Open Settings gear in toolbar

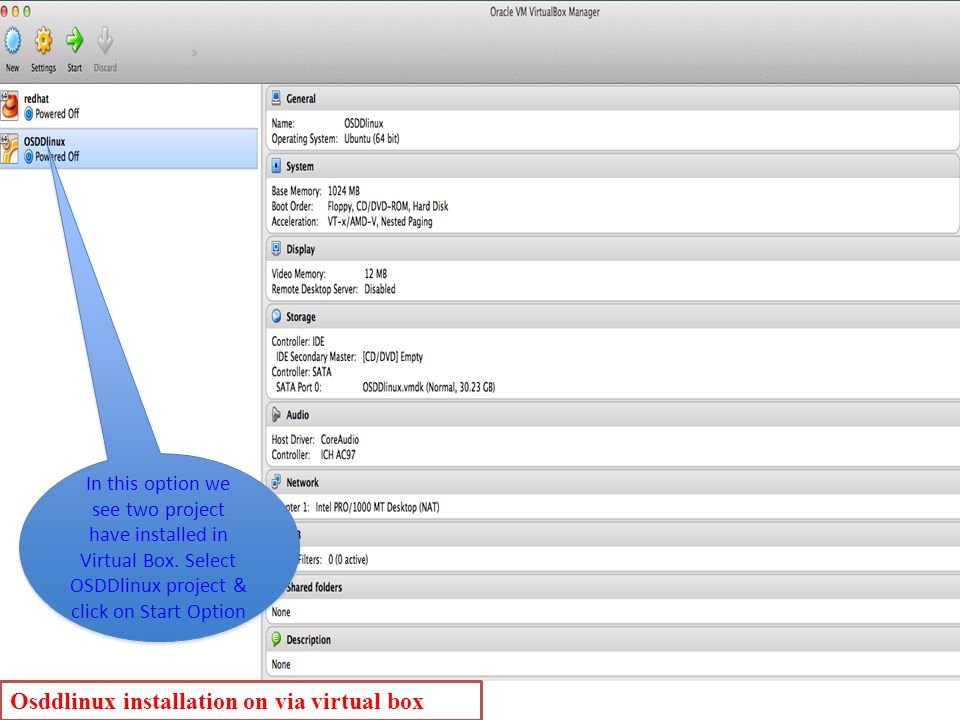pos(43,41)
